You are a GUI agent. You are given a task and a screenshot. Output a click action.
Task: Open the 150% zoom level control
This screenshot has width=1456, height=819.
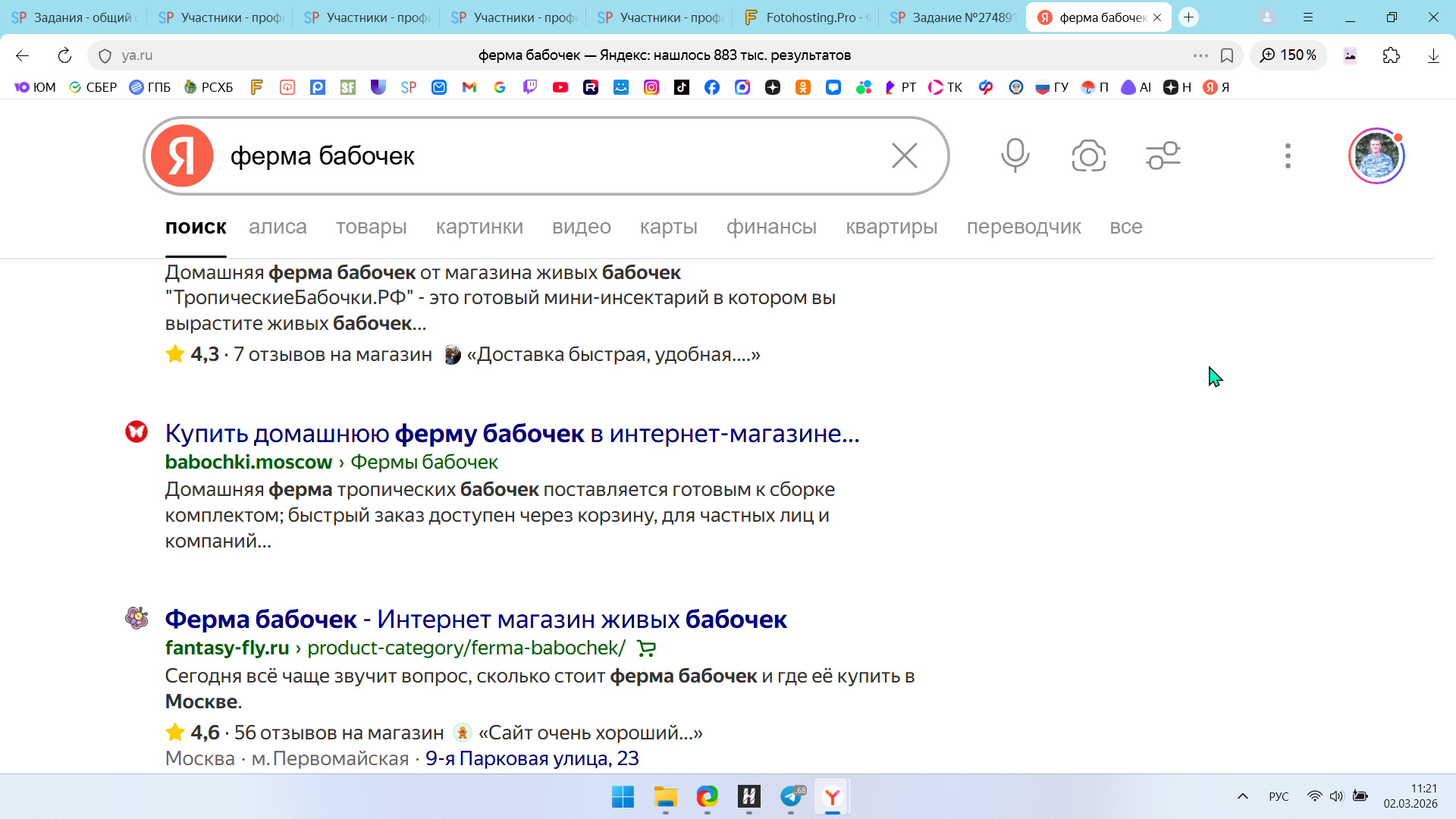[x=1288, y=55]
